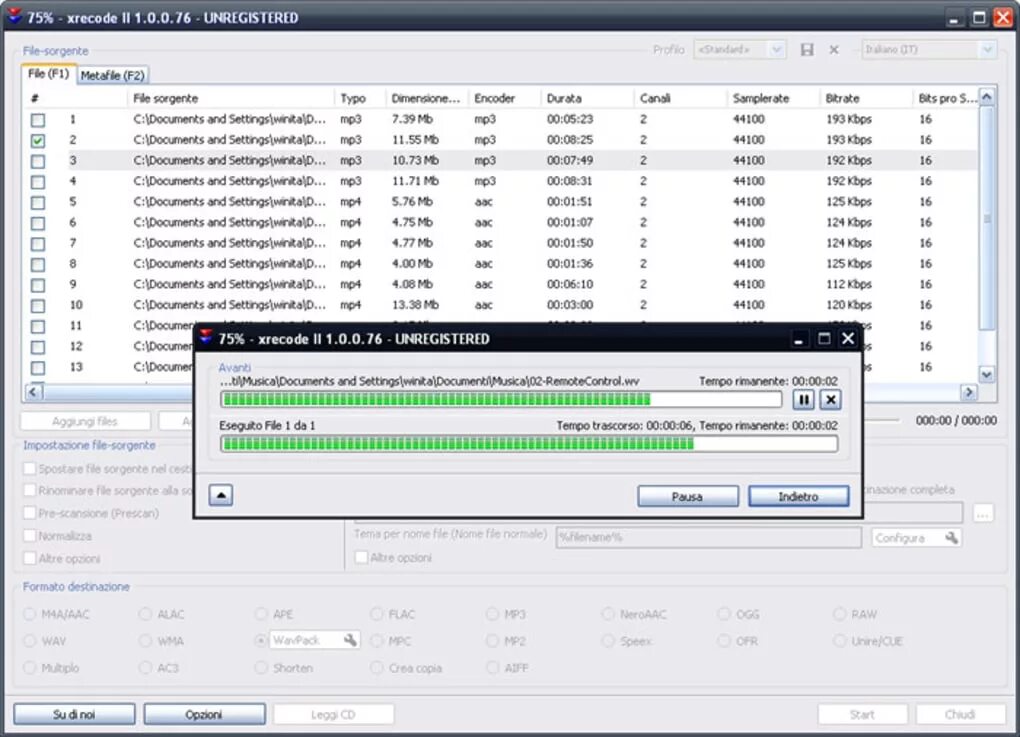Select bitrate cell 112 Kbps

[x=848, y=284]
